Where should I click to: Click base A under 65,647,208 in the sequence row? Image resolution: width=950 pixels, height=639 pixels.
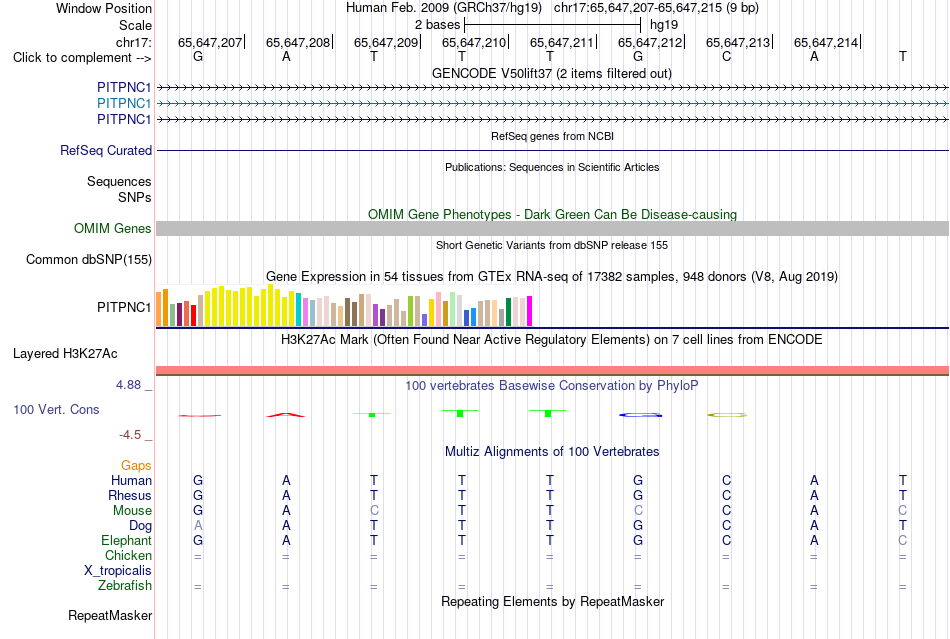(286, 56)
